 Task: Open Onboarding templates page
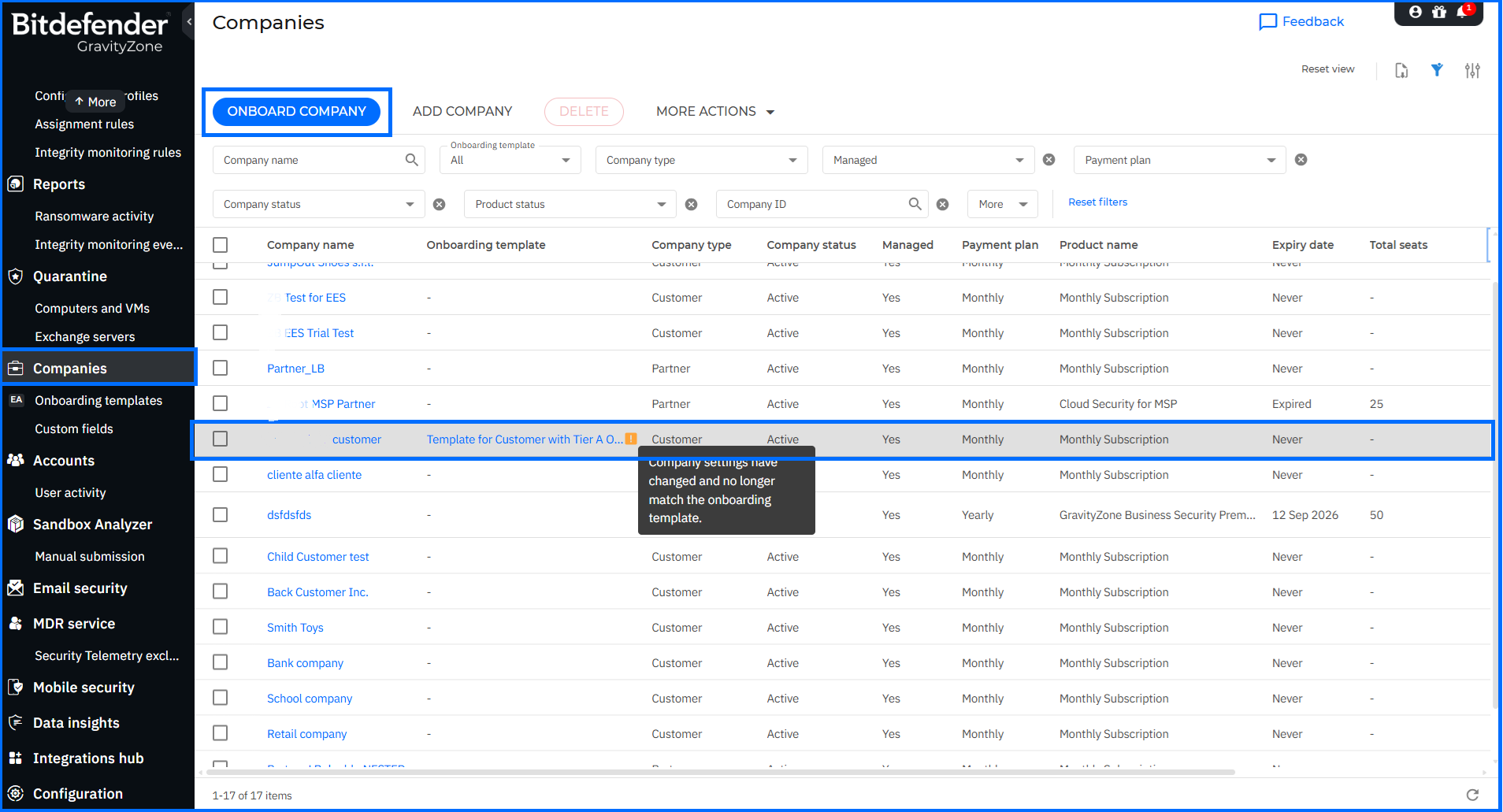[98, 401]
